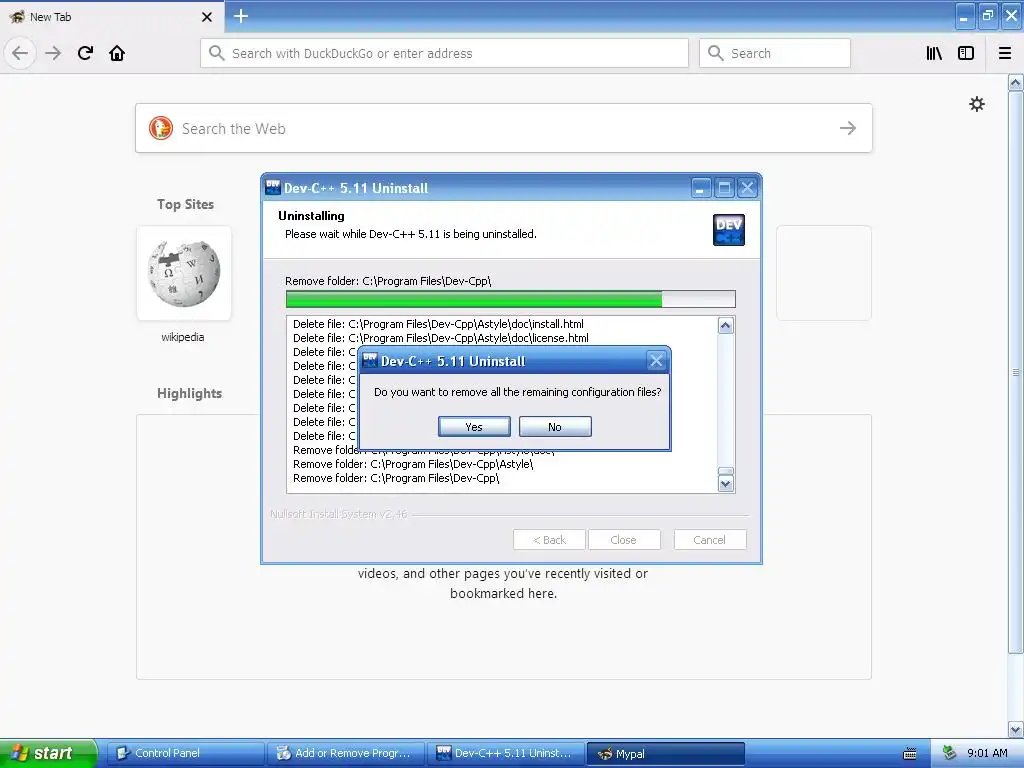Click the browser Back arrow

pyautogui.click(x=20, y=53)
